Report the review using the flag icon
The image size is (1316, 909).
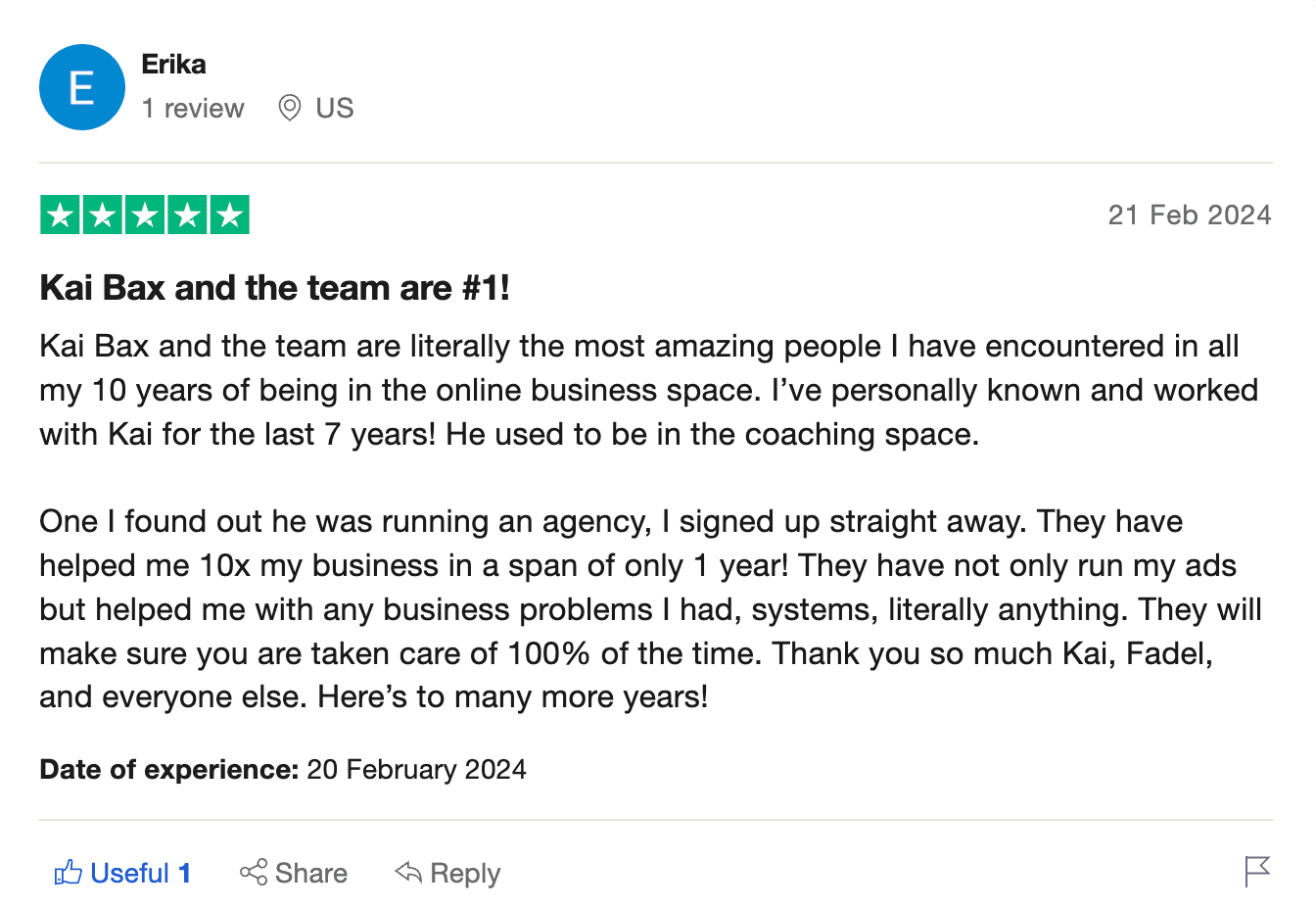click(x=1256, y=871)
